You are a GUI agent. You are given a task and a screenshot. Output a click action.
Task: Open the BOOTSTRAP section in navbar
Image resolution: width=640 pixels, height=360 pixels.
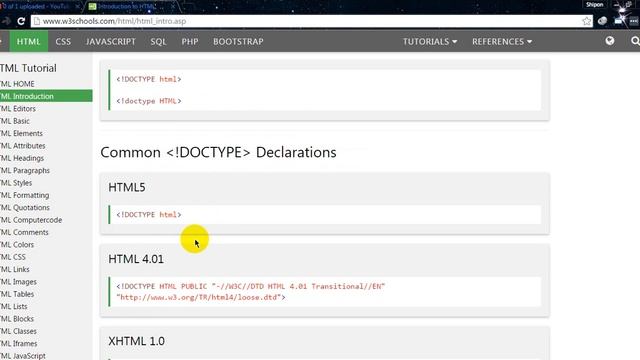(x=238, y=41)
